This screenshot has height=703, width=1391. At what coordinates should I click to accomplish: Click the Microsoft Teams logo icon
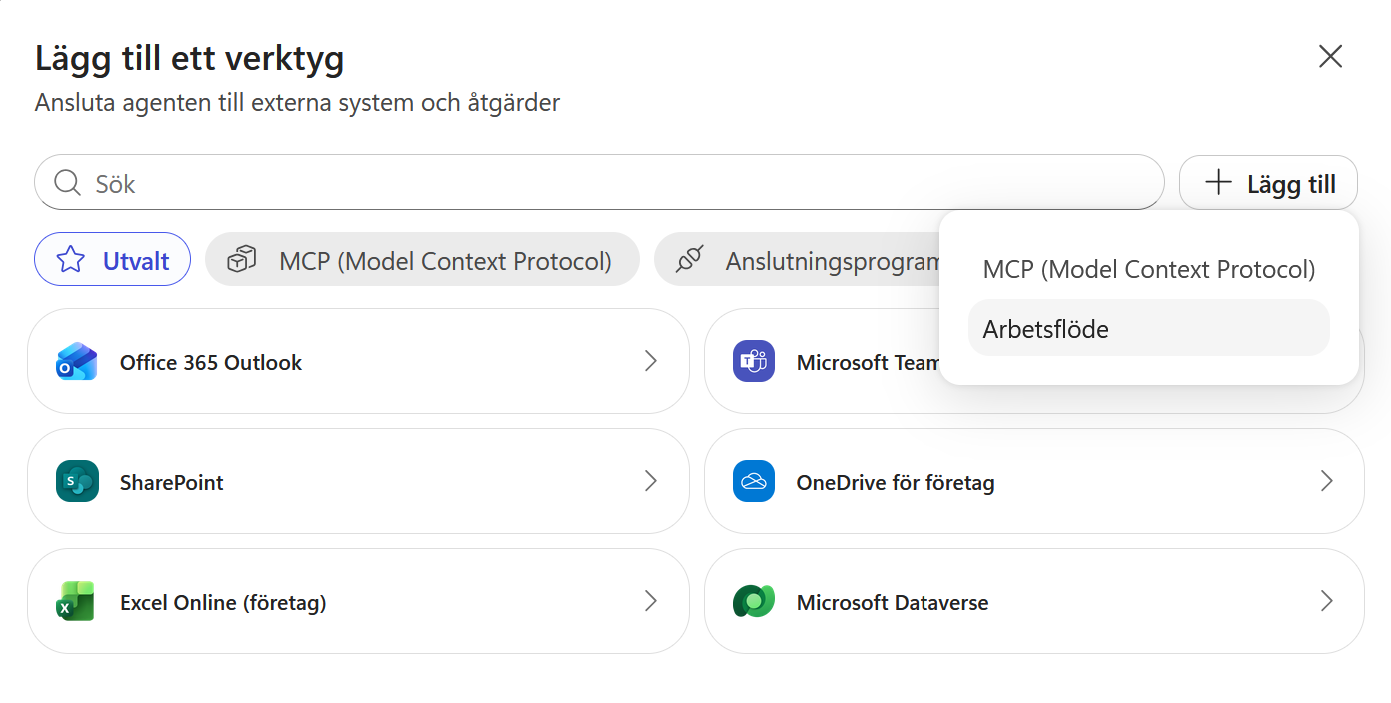click(x=754, y=362)
